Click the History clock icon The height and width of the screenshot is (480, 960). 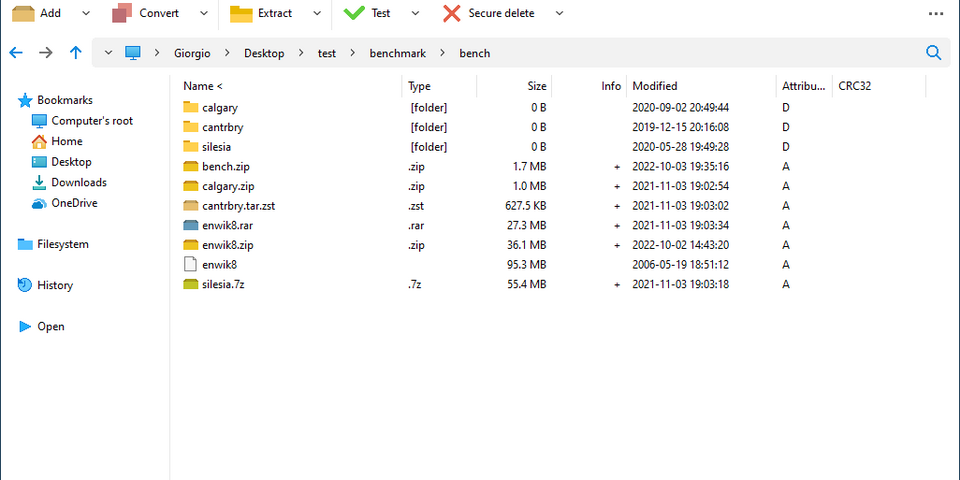click(x=25, y=285)
